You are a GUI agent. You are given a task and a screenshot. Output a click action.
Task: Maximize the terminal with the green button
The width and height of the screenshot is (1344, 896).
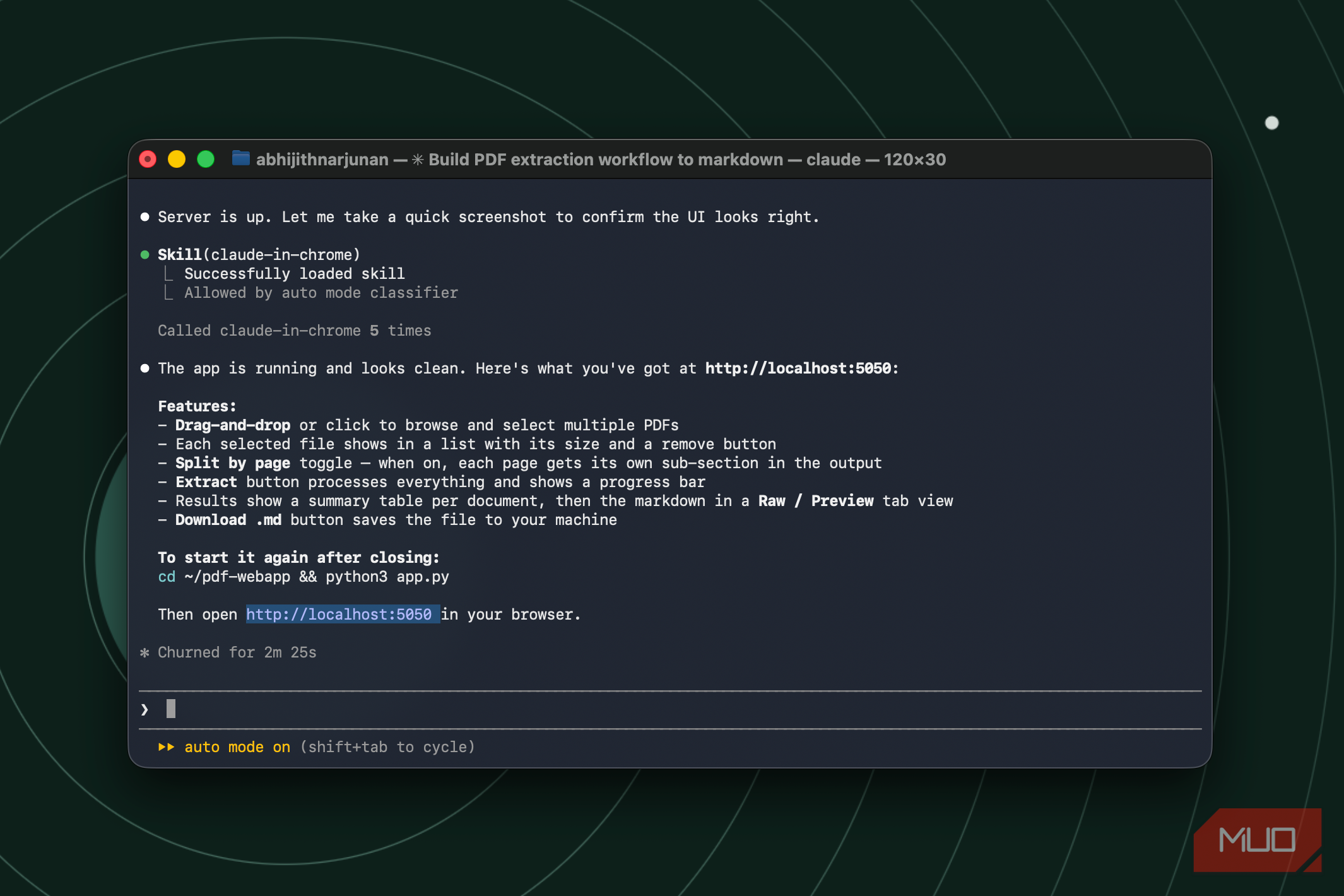click(x=206, y=159)
